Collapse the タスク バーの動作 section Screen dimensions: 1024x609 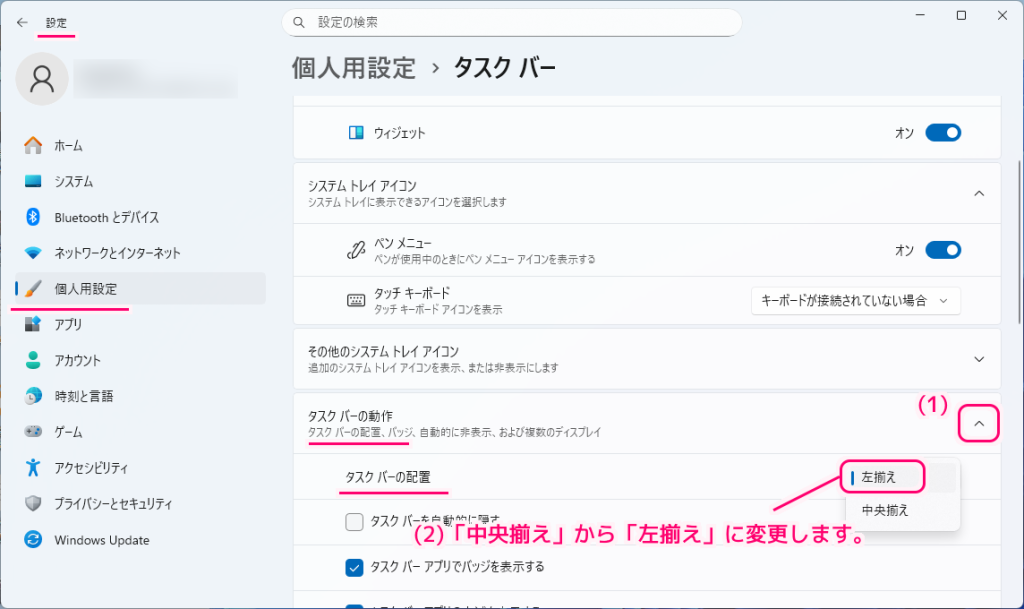[978, 423]
